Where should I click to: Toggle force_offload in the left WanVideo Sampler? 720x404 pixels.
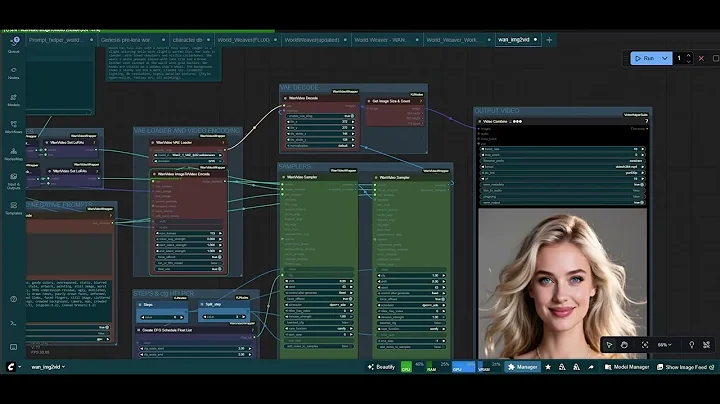pos(319,299)
